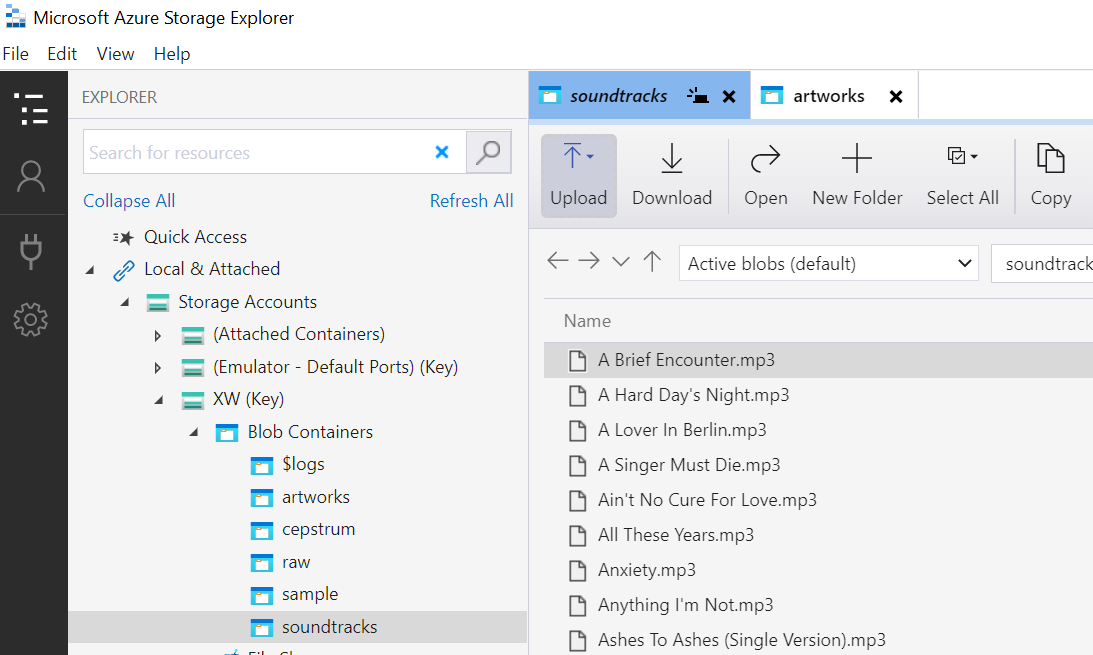Select the soundtracks container in tree
Image resolution: width=1093 pixels, height=655 pixels.
click(298, 627)
